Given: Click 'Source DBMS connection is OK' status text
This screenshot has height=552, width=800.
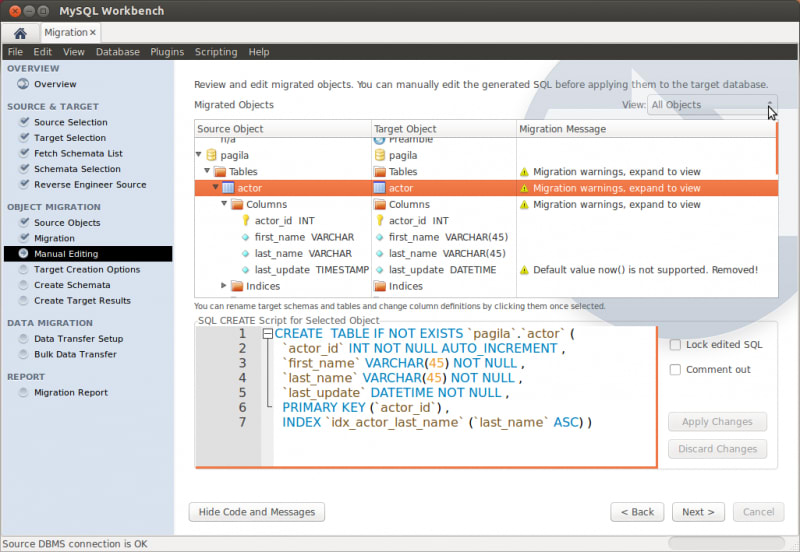Looking at the screenshot, I should 75,544.
